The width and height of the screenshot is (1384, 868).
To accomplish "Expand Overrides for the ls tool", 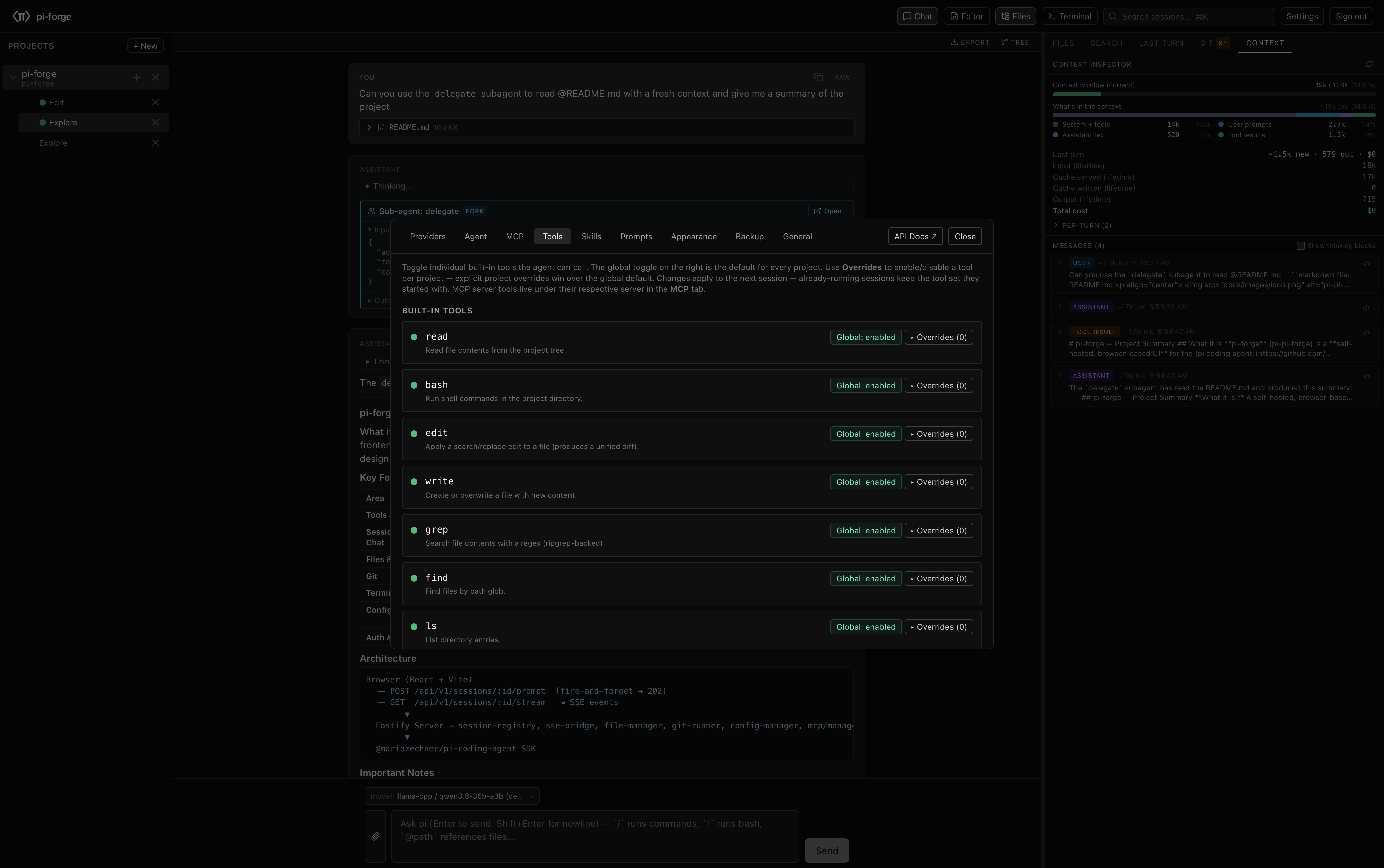I will click(x=939, y=627).
